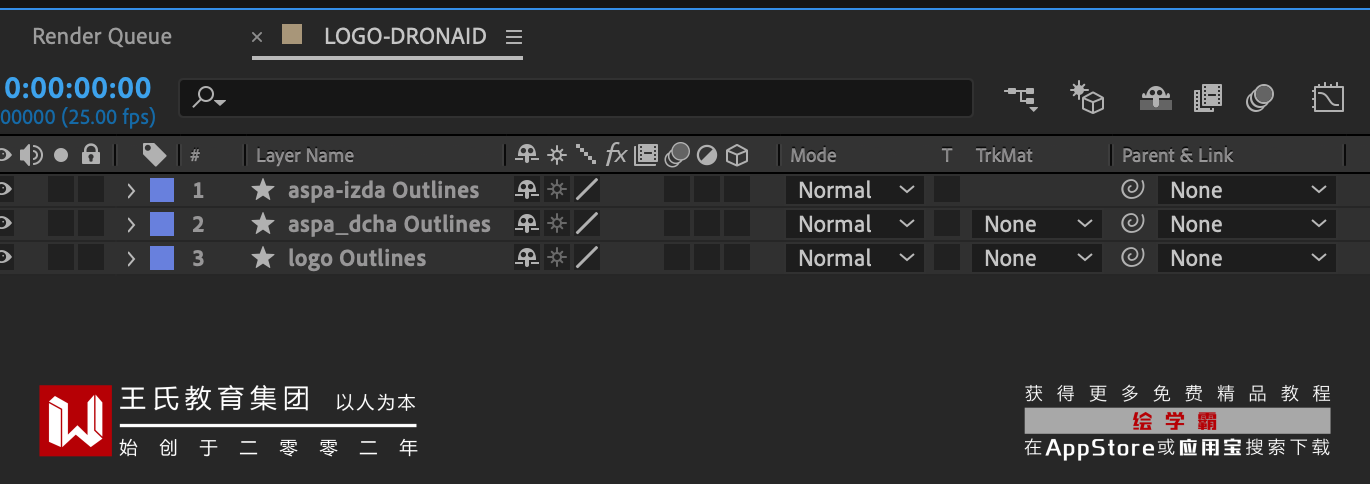Click the current time 0:00:00:00 display
Image resolution: width=1370 pixels, height=484 pixels.
click(x=78, y=88)
